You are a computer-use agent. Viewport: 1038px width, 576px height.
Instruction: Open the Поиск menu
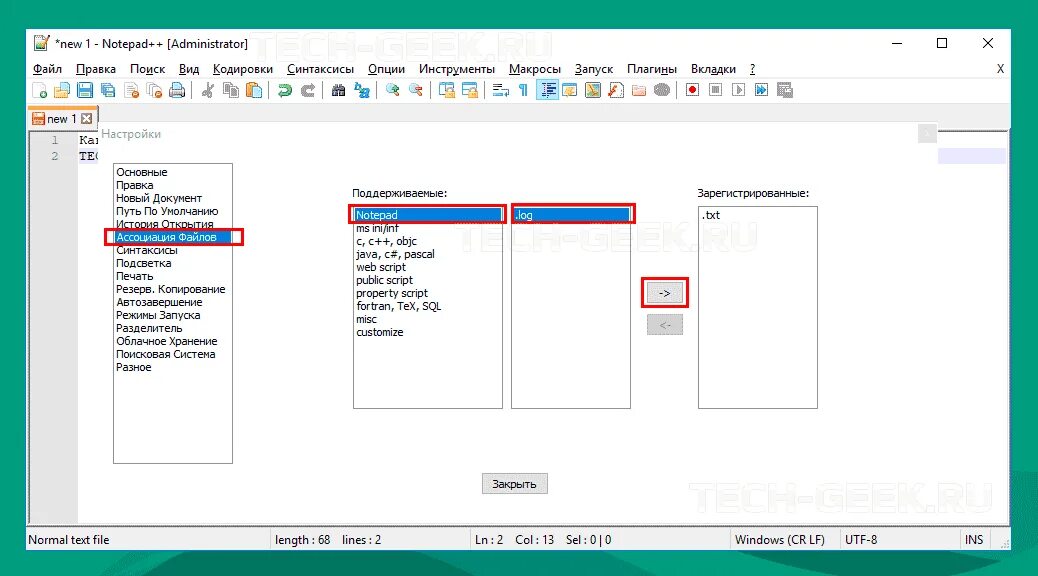pos(148,69)
